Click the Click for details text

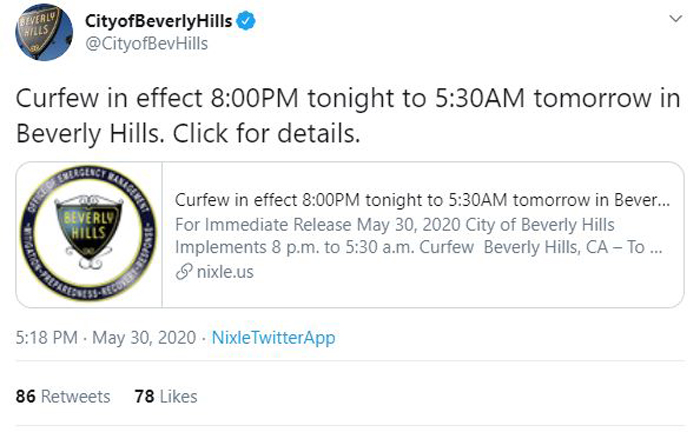click(x=266, y=133)
